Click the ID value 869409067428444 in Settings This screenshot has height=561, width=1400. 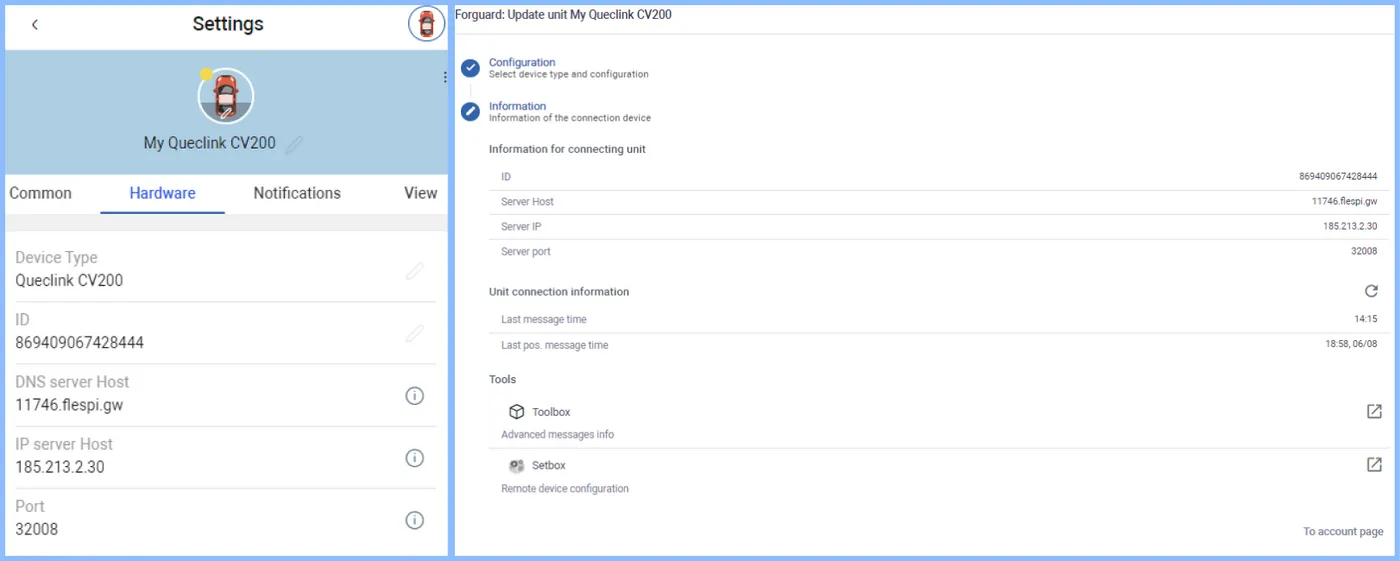pos(80,343)
